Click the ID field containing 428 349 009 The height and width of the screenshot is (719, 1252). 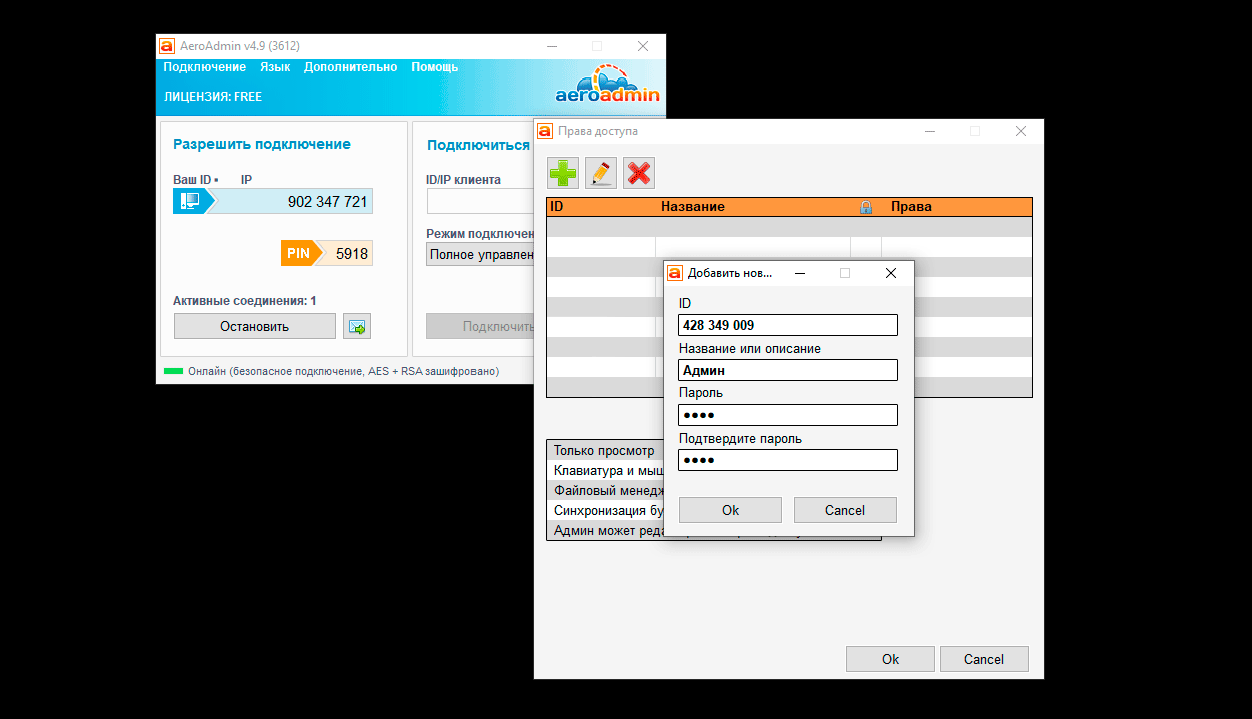point(788,325)
